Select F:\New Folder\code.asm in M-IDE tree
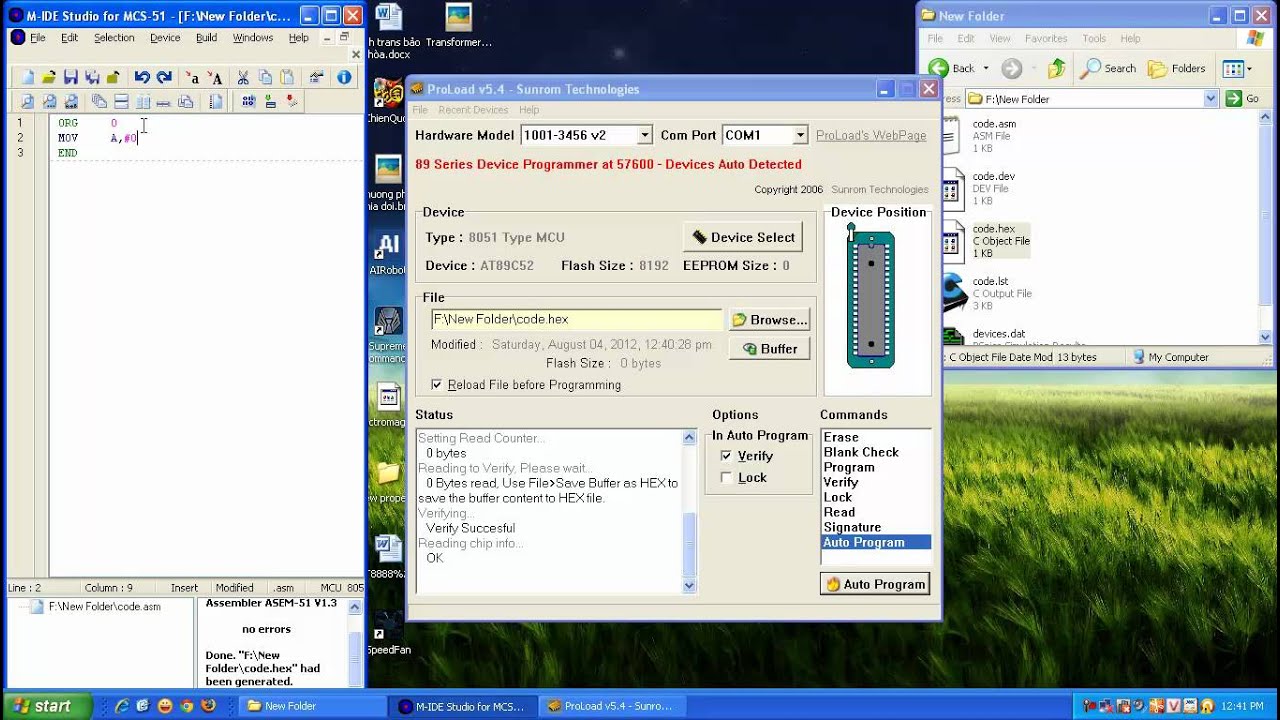This screenshot has width=1280, height=720. pos(104,607)
